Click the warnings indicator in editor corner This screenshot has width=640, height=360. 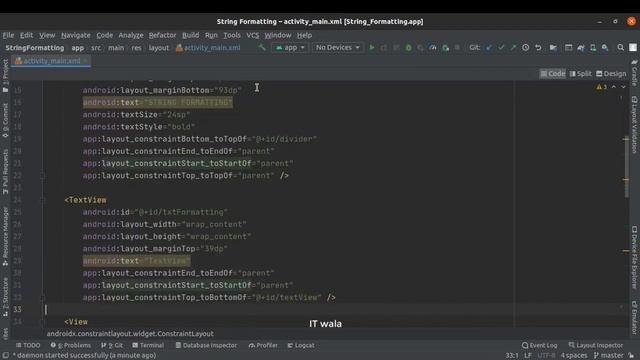[601, 87]
